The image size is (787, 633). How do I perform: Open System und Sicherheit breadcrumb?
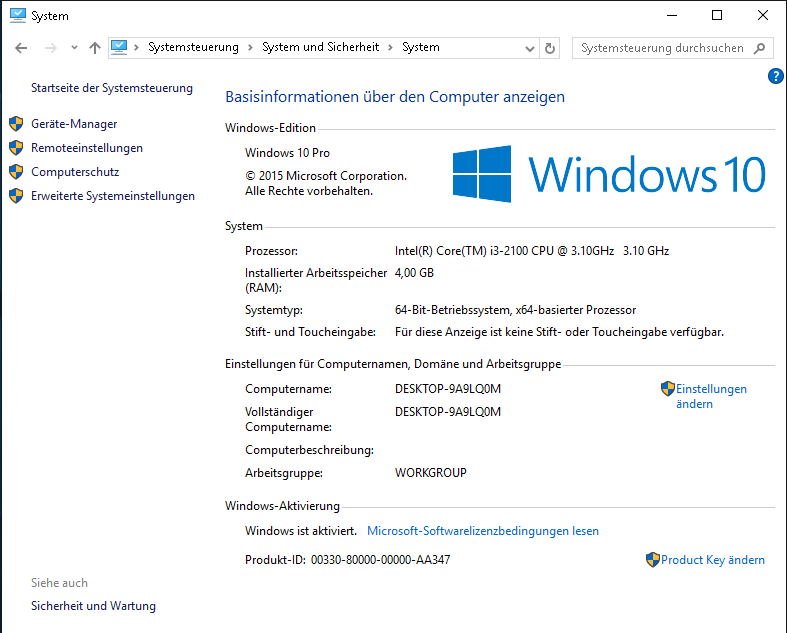(321, 47)
